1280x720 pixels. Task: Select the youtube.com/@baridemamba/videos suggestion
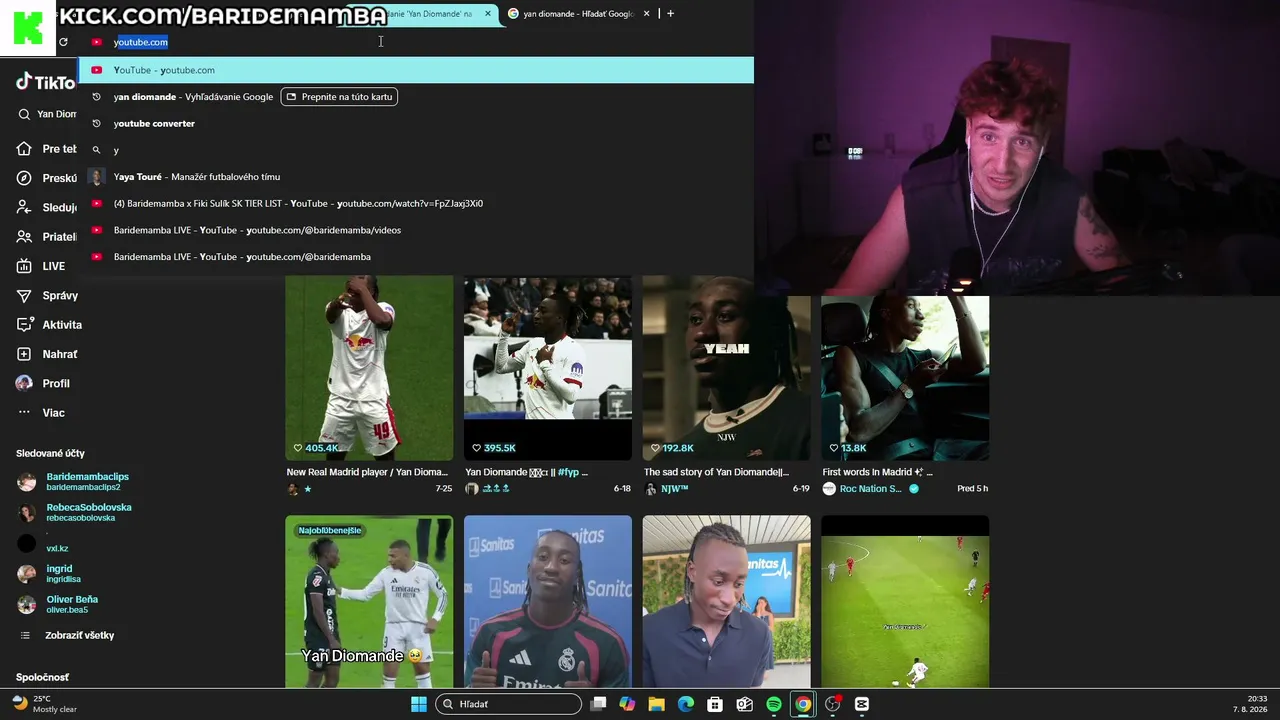click(x=416, y=230)
